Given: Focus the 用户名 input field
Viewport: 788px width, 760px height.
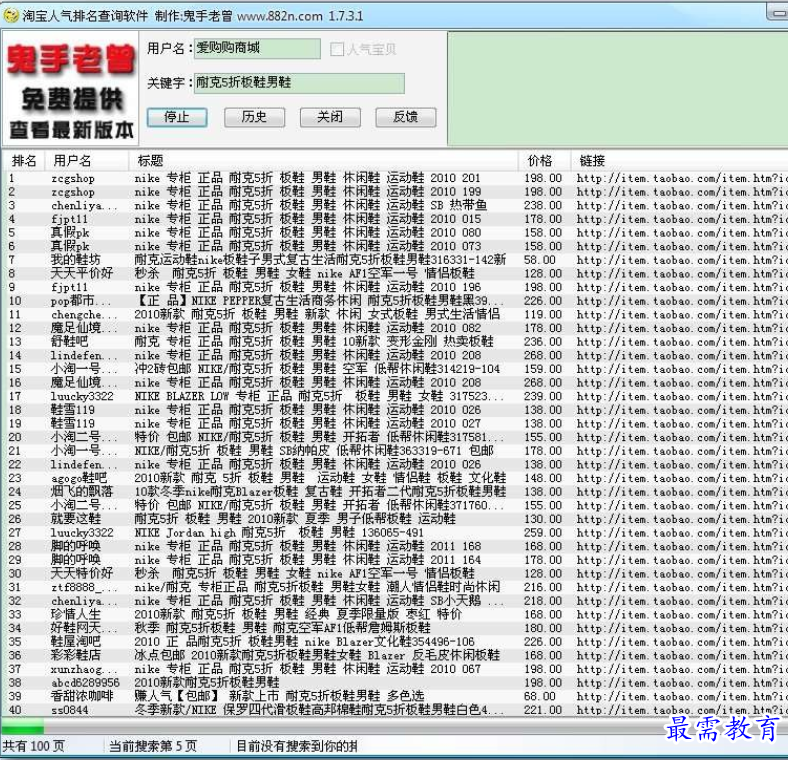Looking at the screenshot, I should [x=257, y=49].
